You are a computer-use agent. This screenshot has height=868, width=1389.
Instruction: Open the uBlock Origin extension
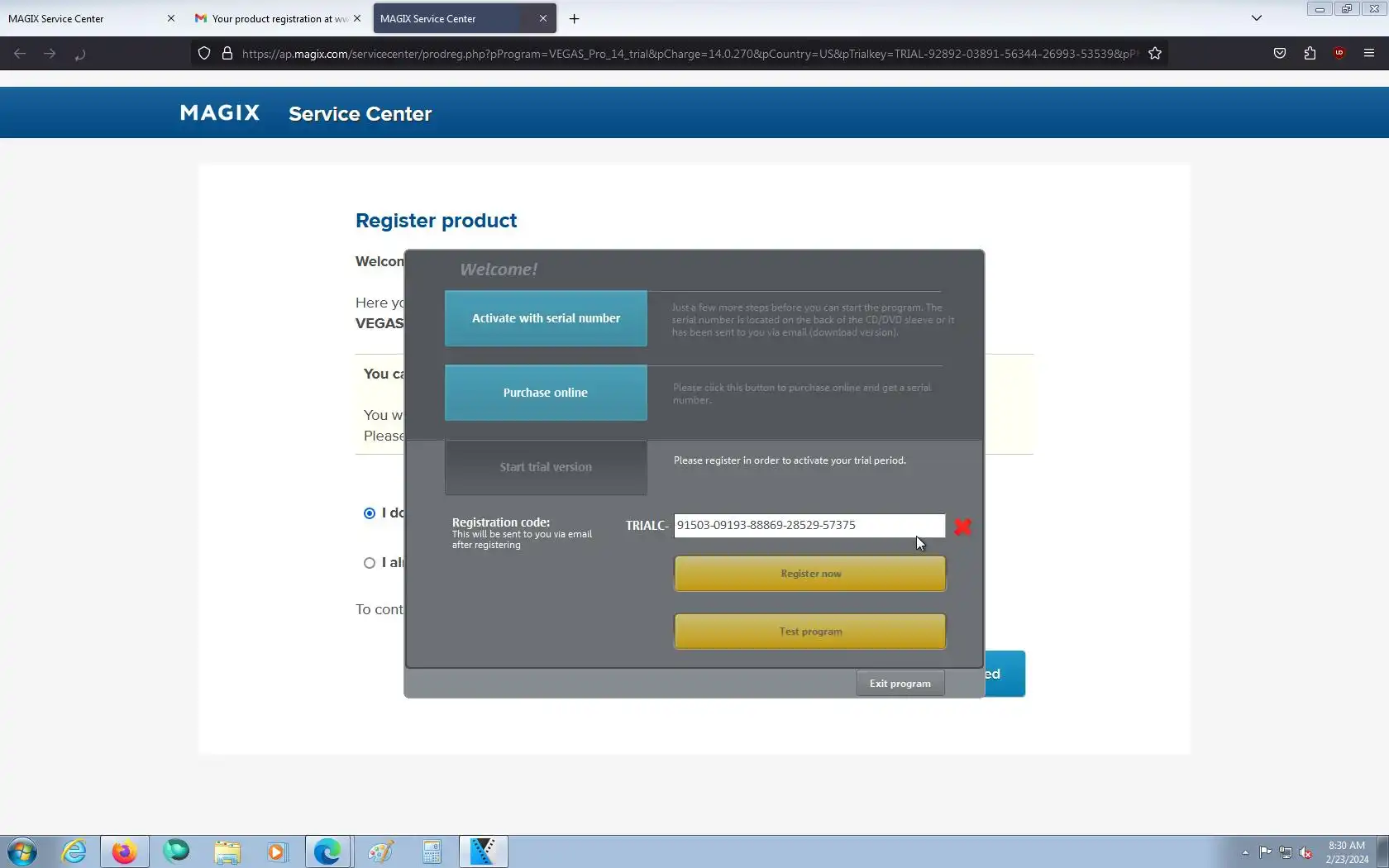pos(1339,54)
